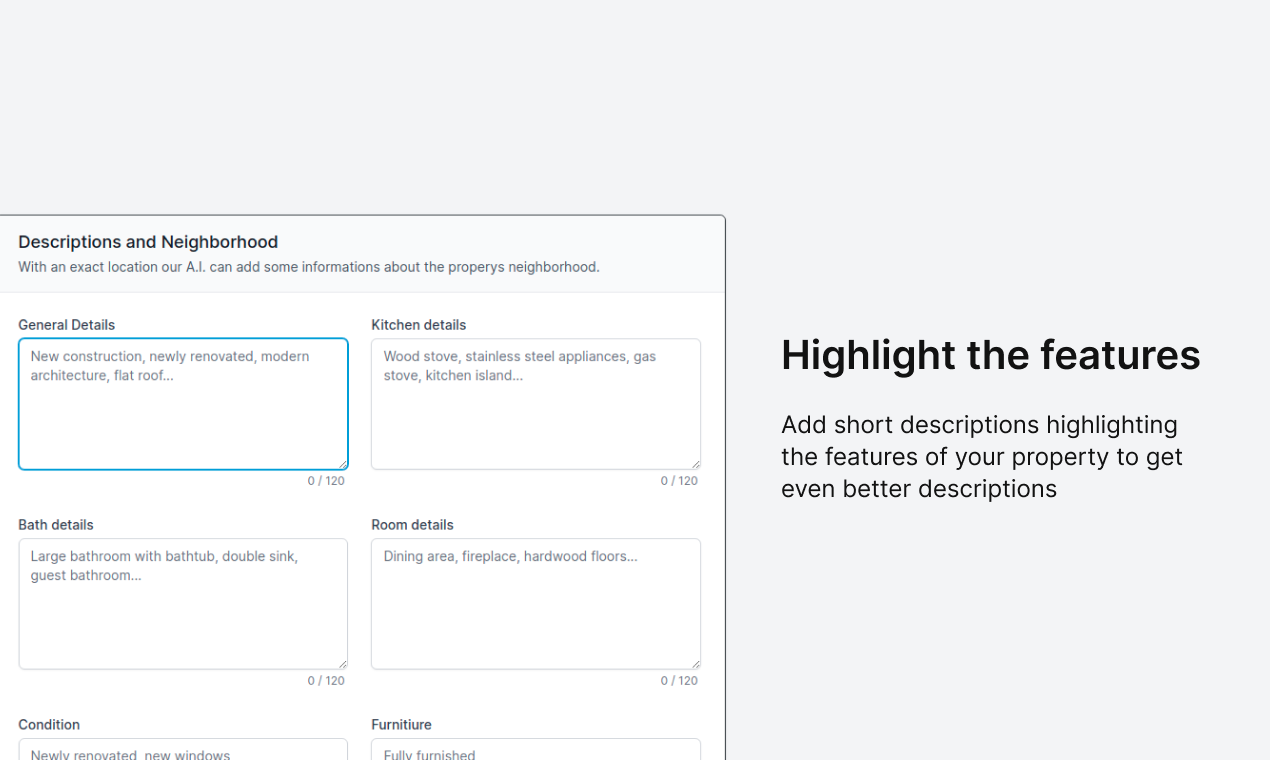Screen dimensions: 1270x760
Task: Click the Kitchen details label
Action: 418,325
